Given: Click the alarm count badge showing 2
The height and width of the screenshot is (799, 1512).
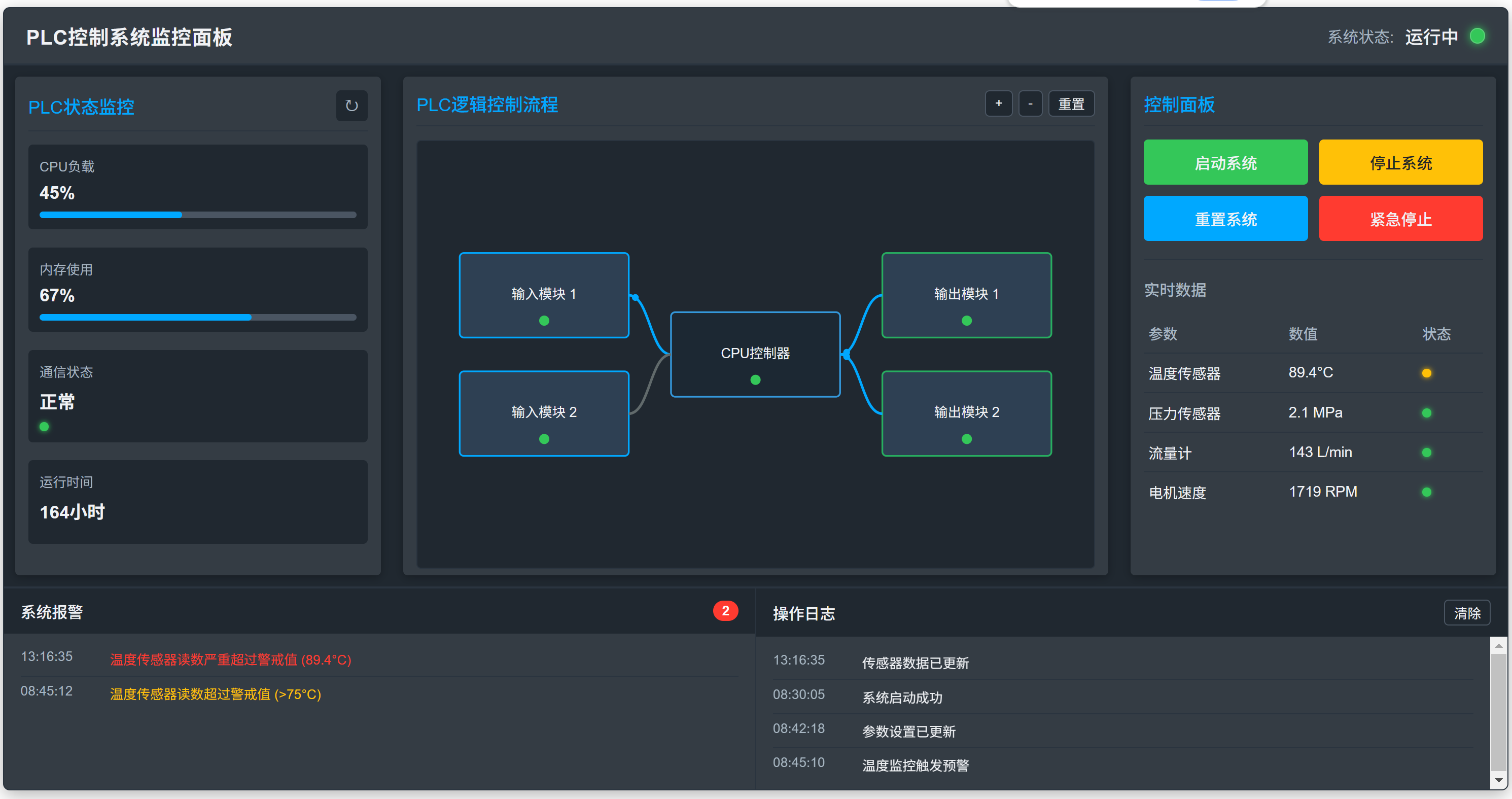Looking at the screenshot, I should point(725,611).
